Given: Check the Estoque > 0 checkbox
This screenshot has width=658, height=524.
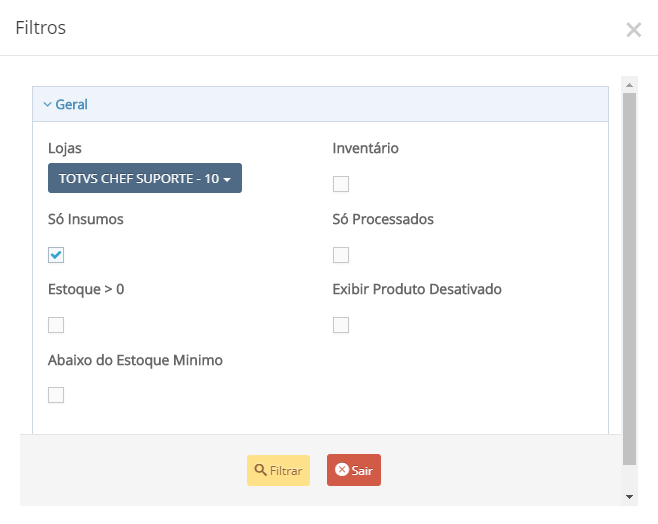Looking at the screenshot, I should pyautogui.click(x=56, y=325).
